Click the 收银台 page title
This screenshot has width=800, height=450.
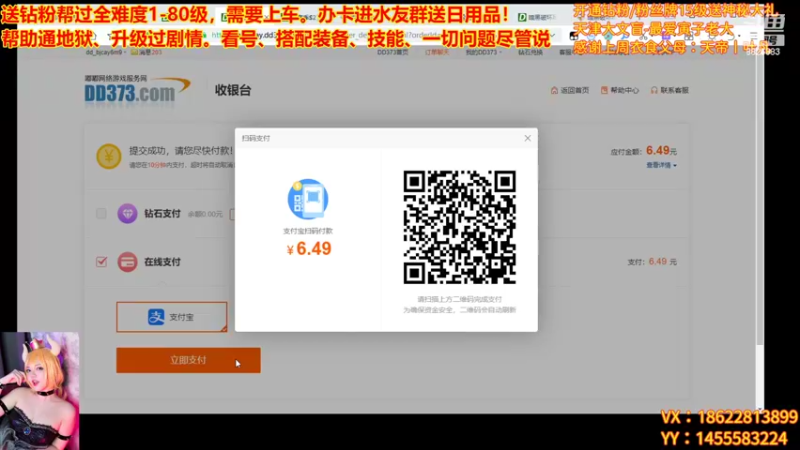[x=233, y=90]
